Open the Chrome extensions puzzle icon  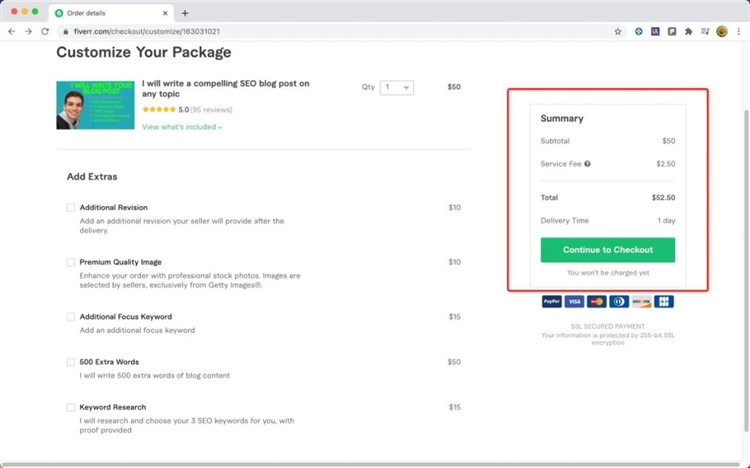tap(688, 31)
